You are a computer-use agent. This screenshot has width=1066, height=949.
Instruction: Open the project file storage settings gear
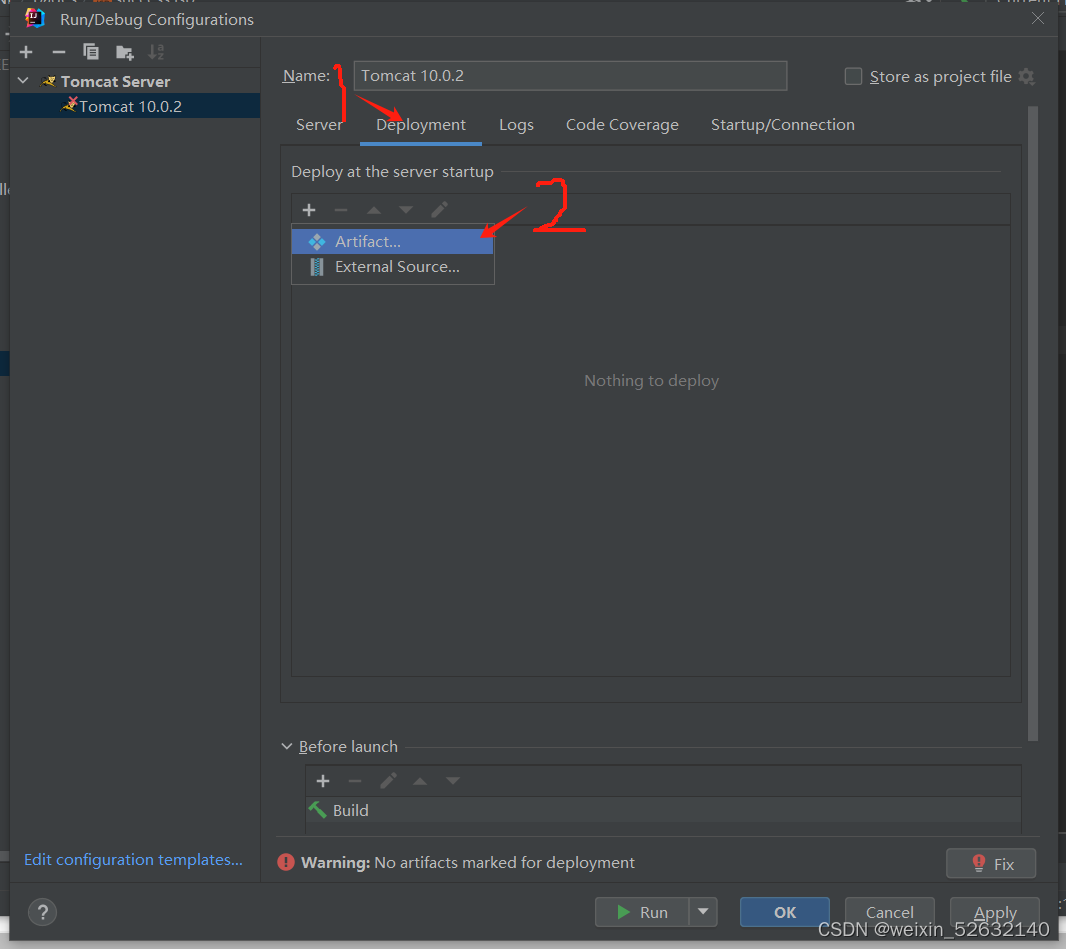[1027, 77]
